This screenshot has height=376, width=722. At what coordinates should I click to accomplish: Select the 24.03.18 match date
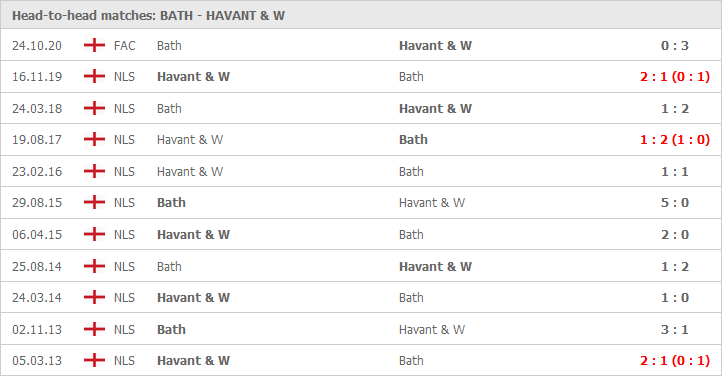point(37,109)
